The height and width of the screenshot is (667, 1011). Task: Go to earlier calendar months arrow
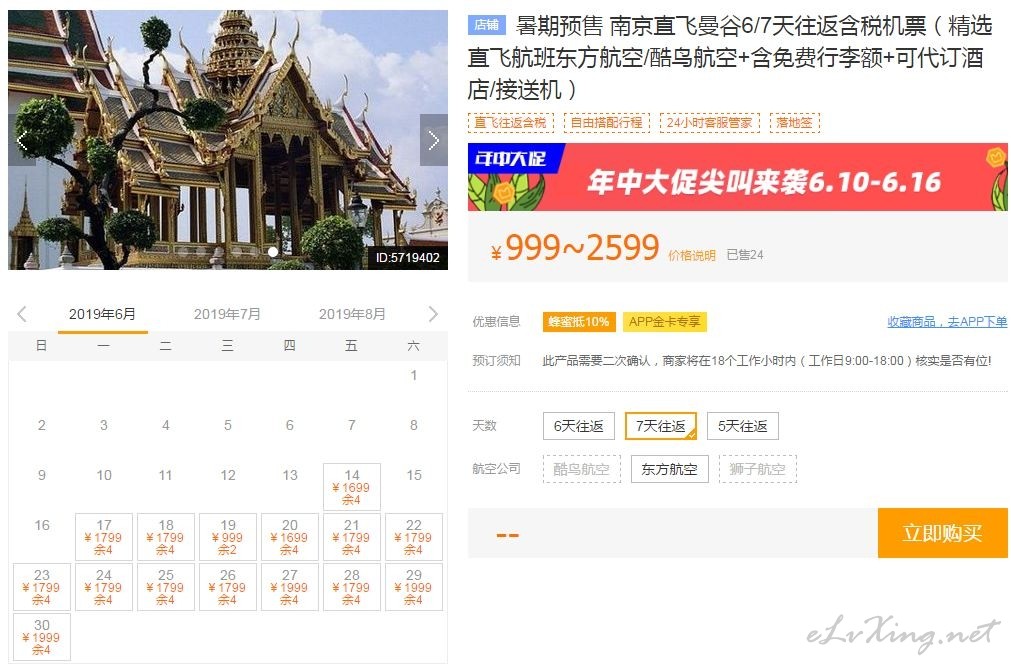pyautogui.click(x=22, y=314)
